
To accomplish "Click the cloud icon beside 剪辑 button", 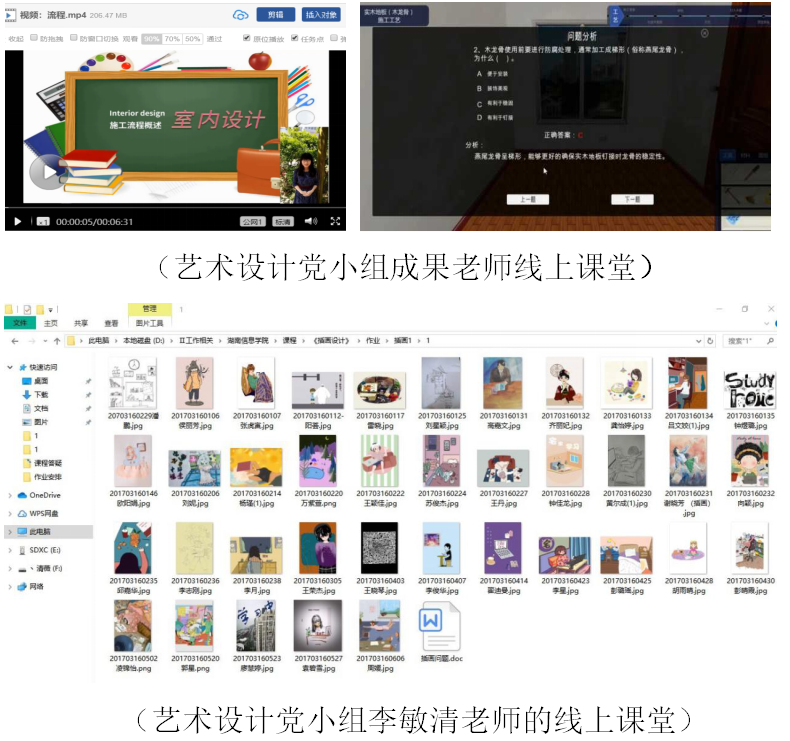I will (x=240, y=15).
